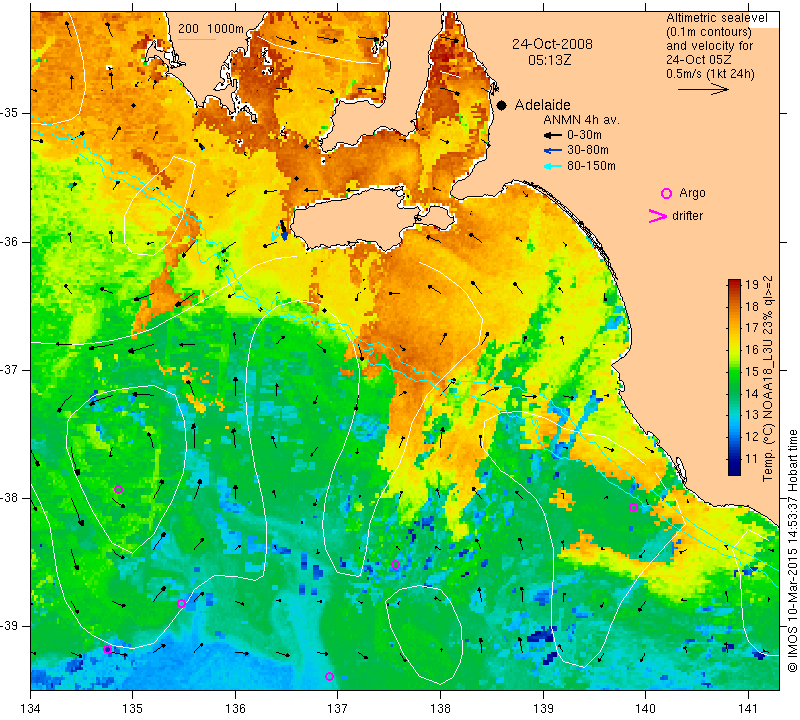800x720 pixels.
Task: Click the longitude label 134
Action: coord(31,708)
